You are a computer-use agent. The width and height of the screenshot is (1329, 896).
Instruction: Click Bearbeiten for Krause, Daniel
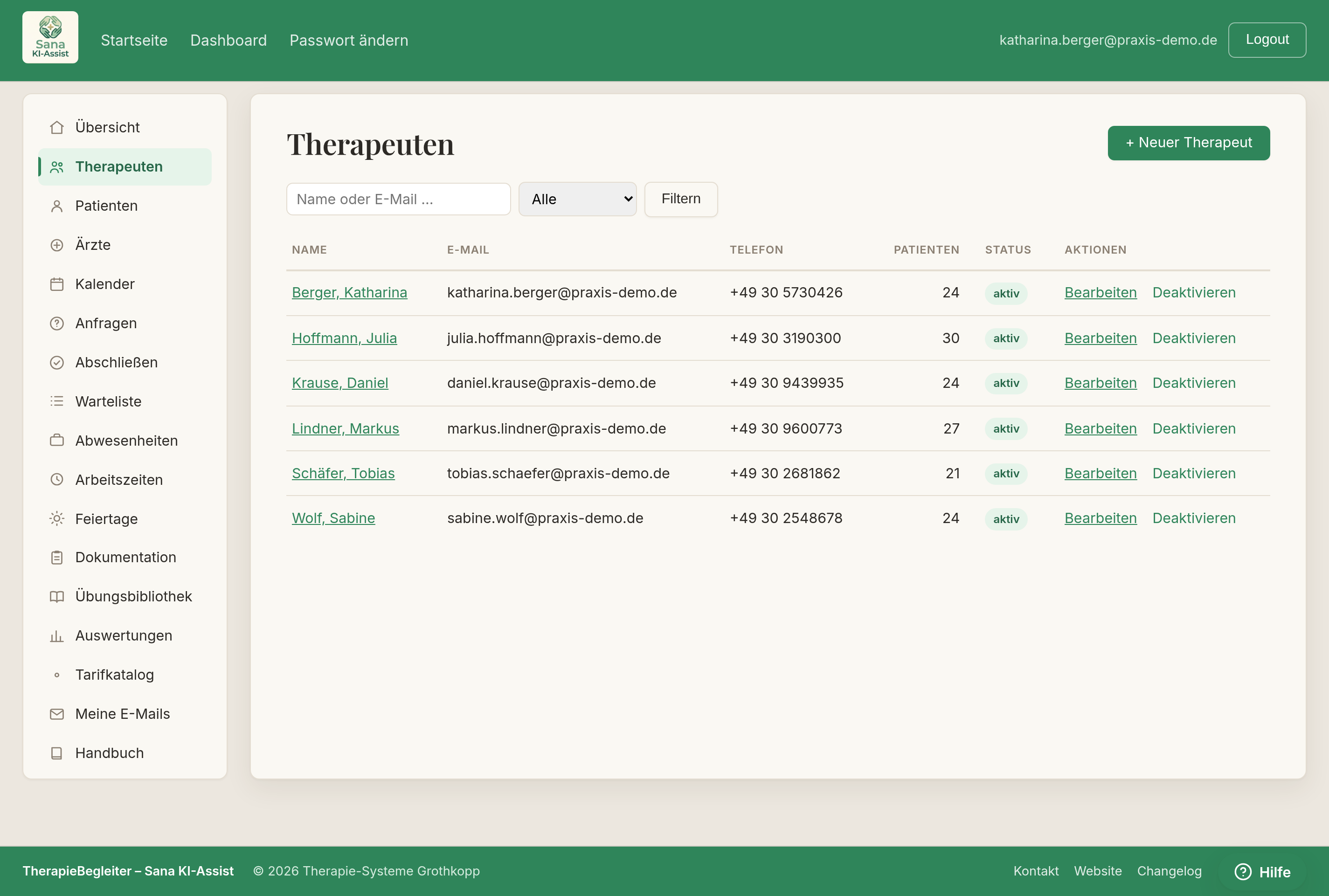(x=1101, y=383)
